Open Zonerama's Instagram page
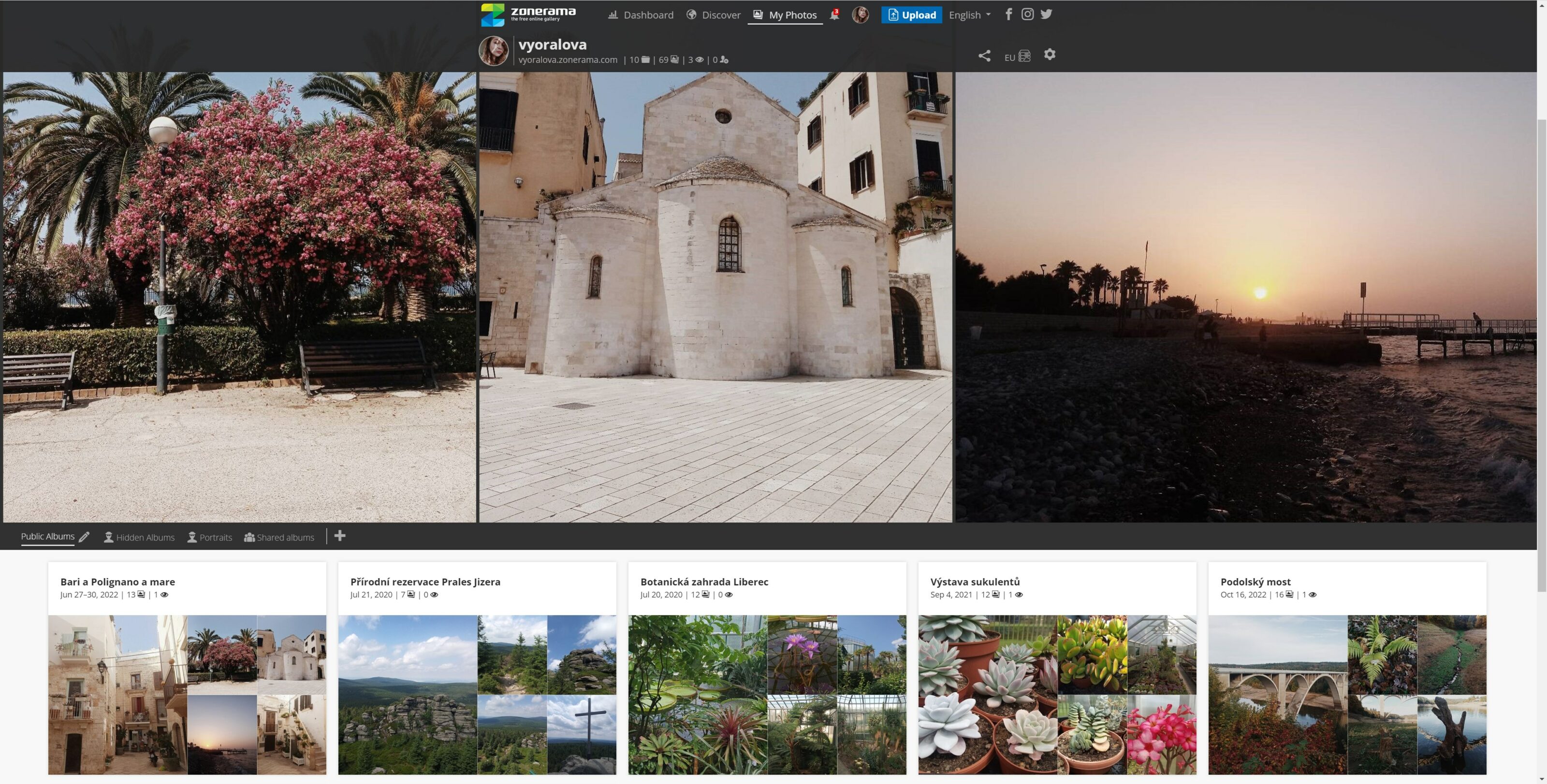This screenshot has height=784, width=1547. (x=1027, y=14)
